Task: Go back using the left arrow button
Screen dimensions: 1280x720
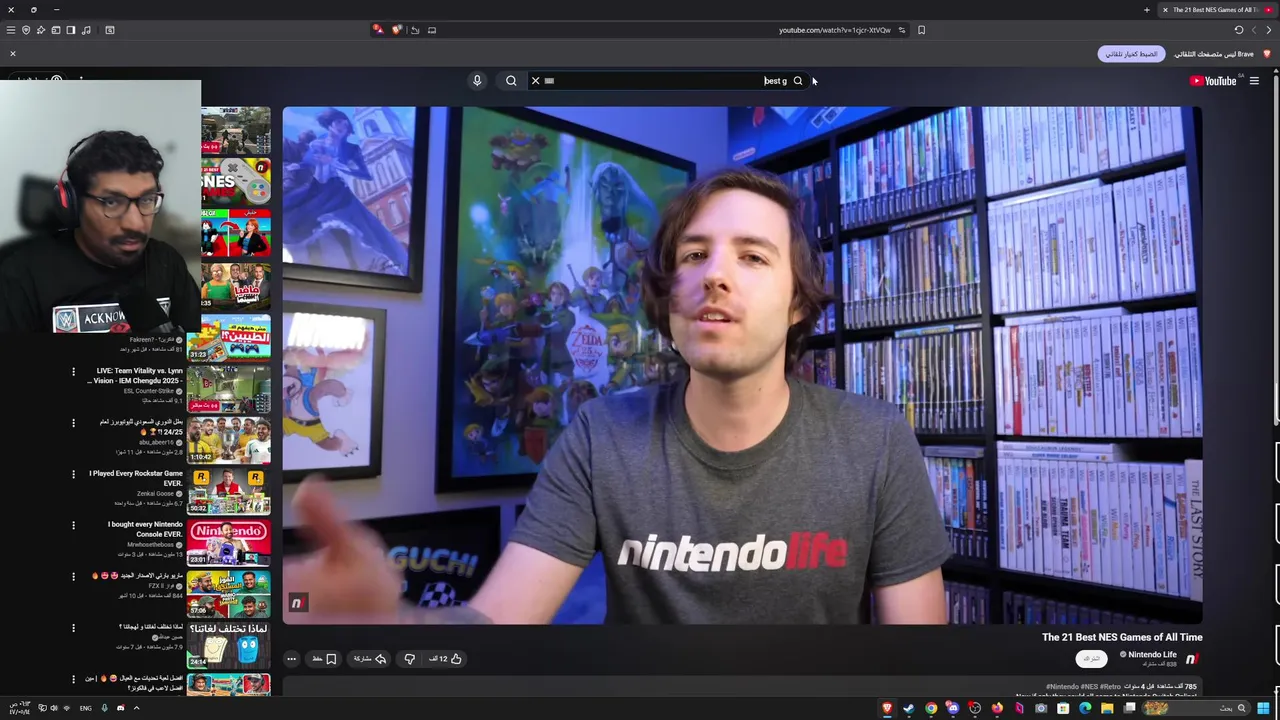Action: (1254, 30)
